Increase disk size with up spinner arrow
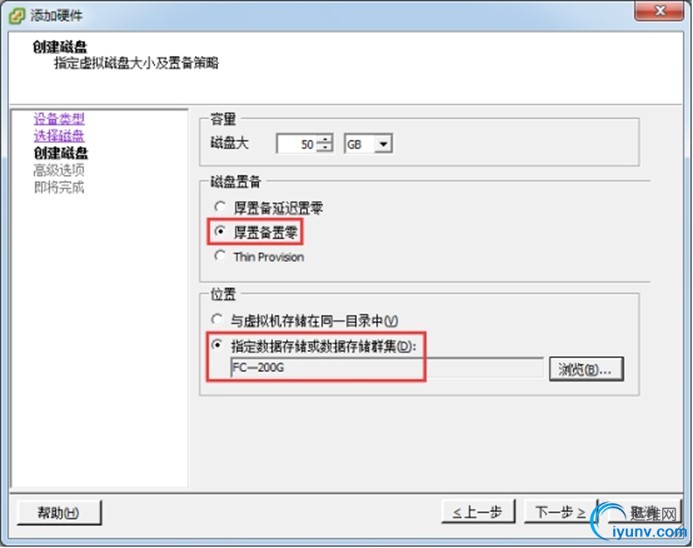Image resolution: width=693 pixels, height=548 pixels. pyautogui.click(x=325, y=139)
